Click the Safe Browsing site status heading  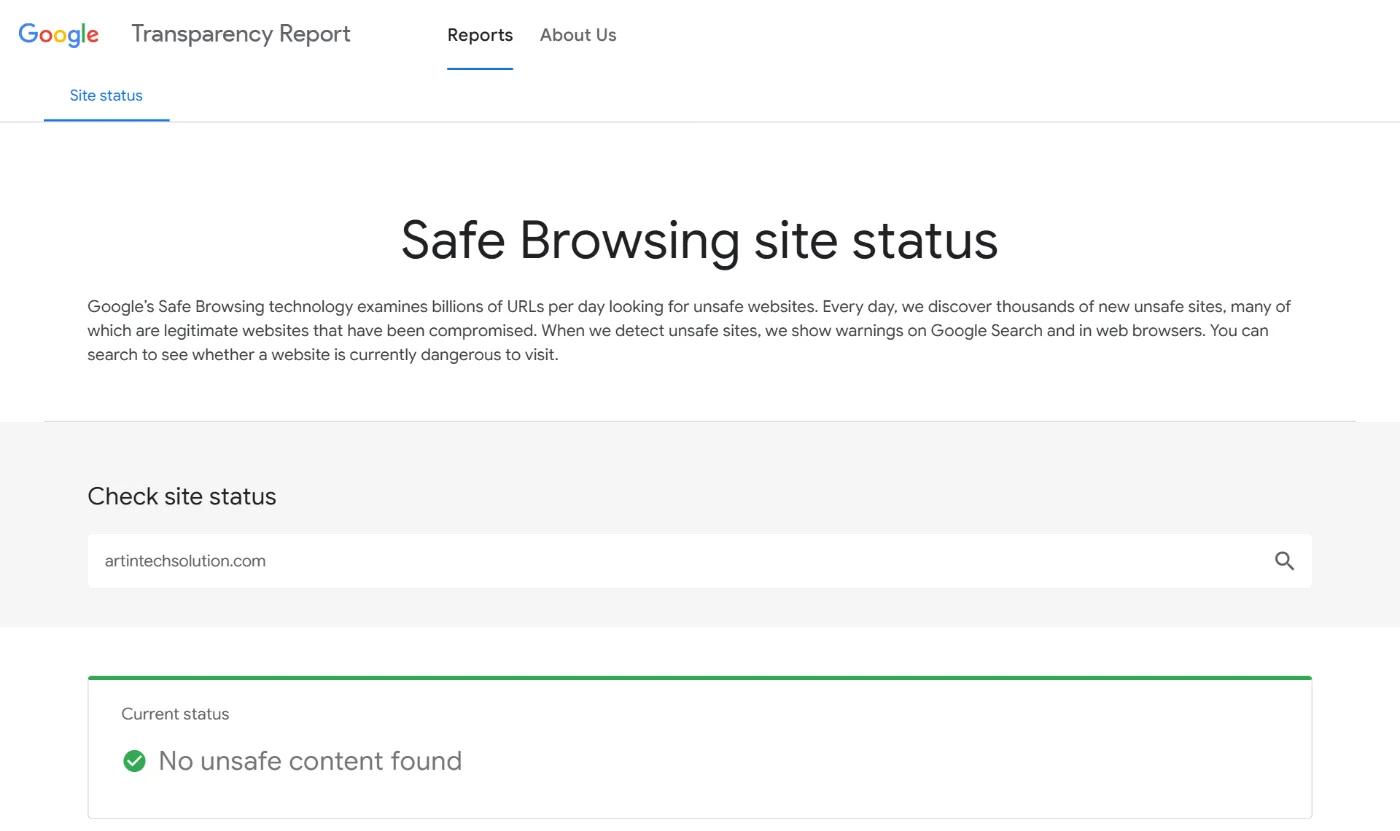700,240
